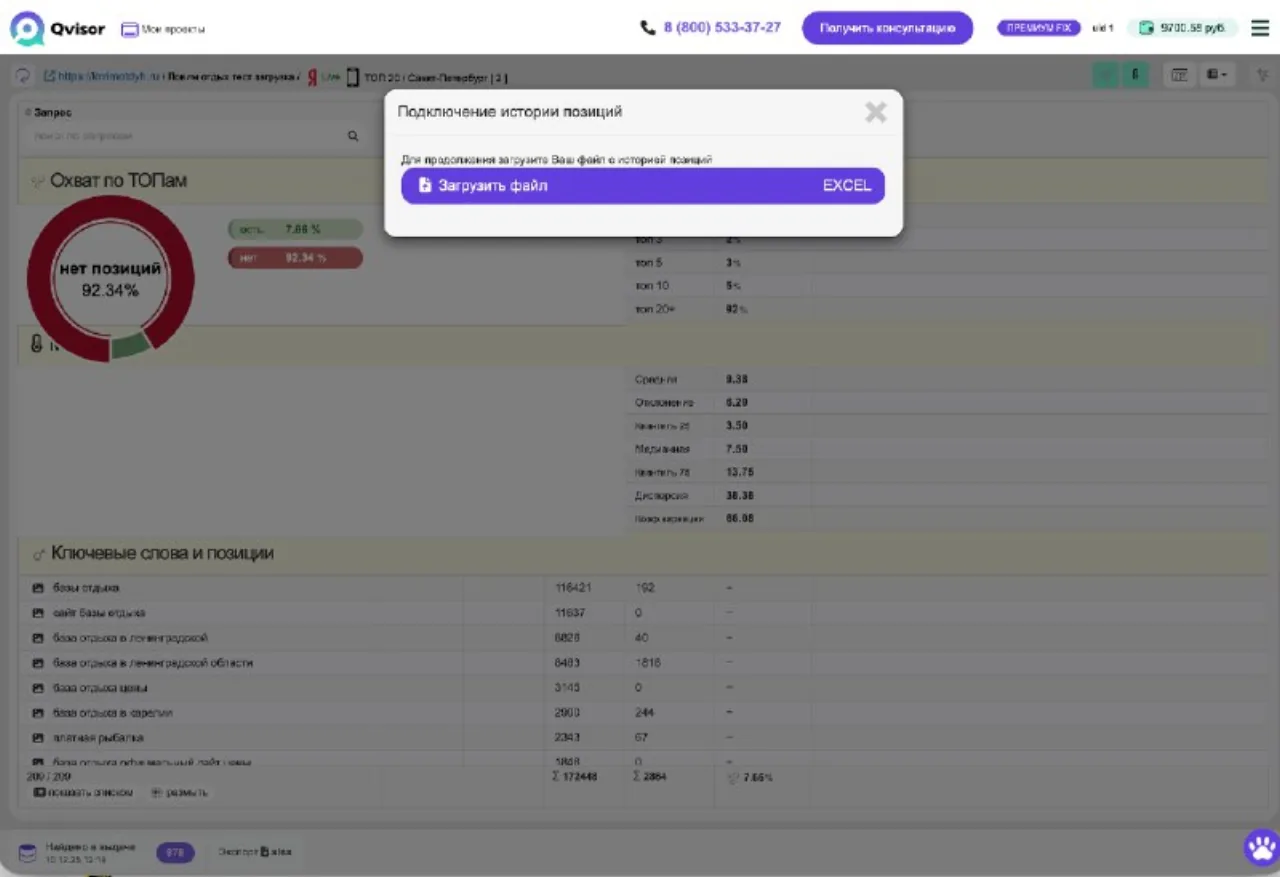Click the ПРЕМИУМ FIX badge

(x=1039, y=28)
